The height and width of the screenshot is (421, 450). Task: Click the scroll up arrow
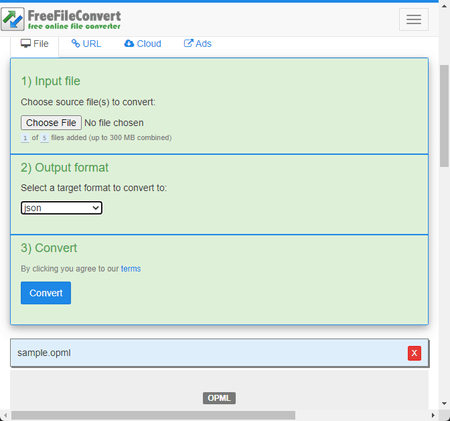click(444, 6)
